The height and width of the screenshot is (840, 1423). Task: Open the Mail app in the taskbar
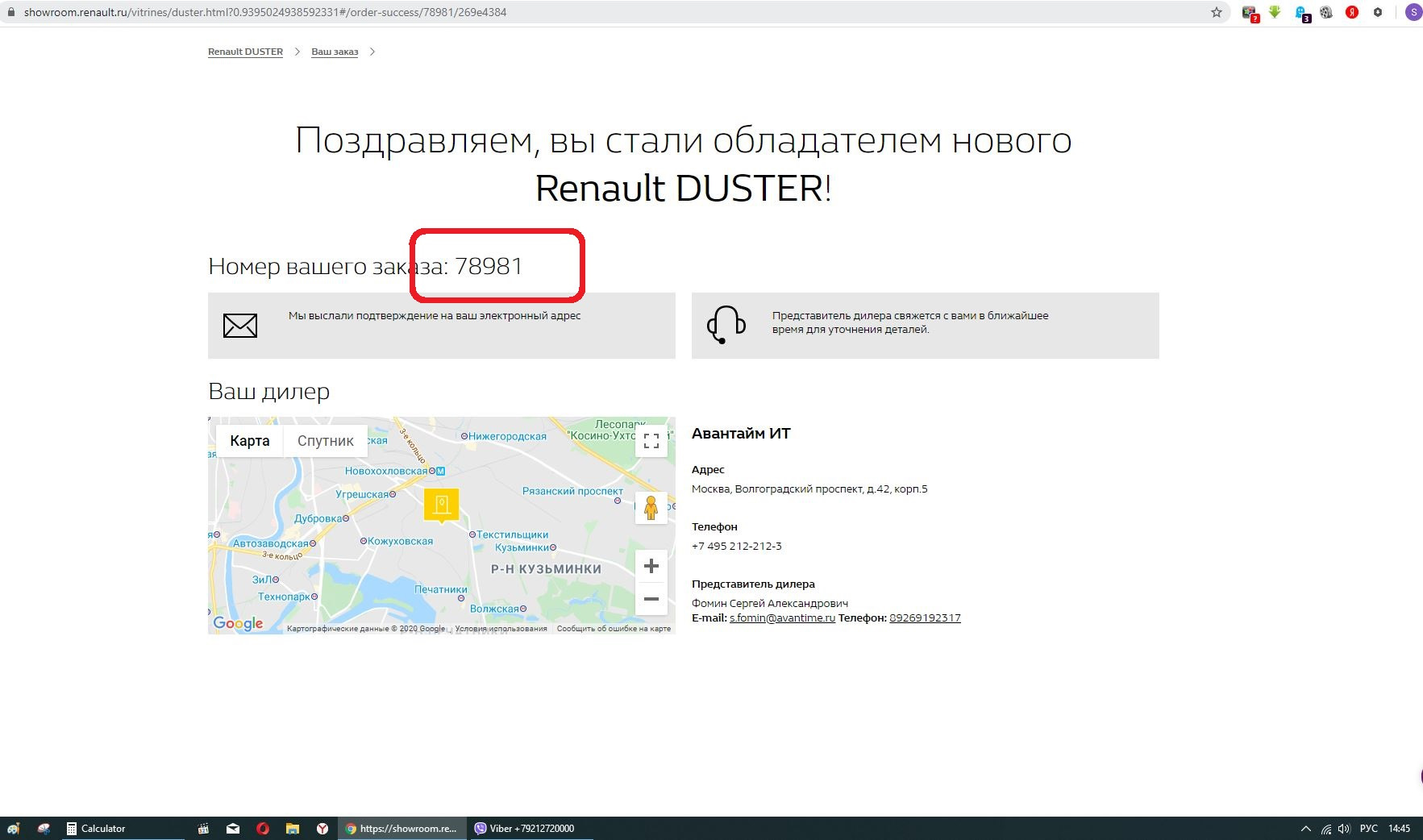(233, 829)
